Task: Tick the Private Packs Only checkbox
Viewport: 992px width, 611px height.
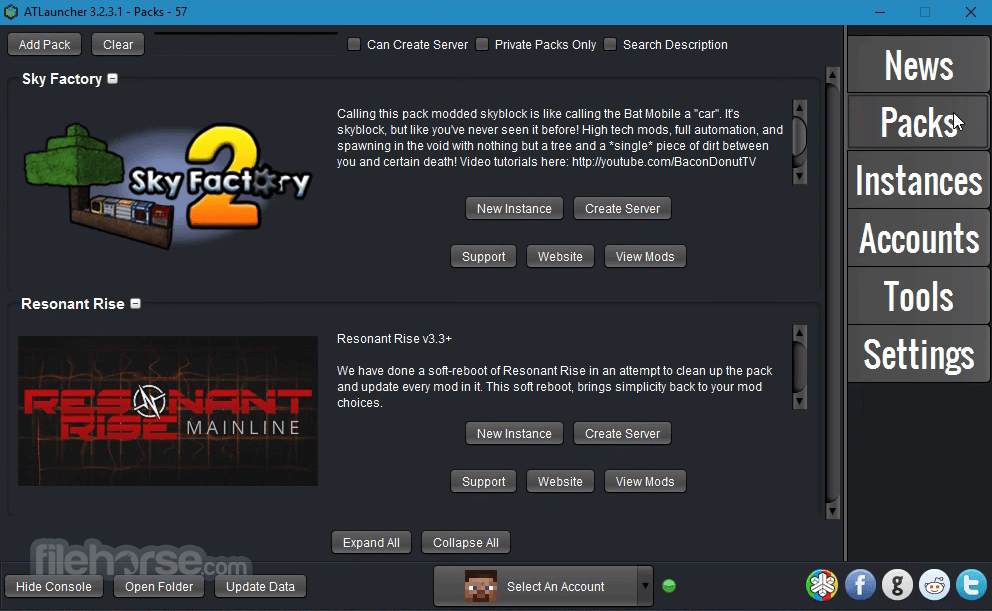Action: pyautogui.click(x=482, y=44)
